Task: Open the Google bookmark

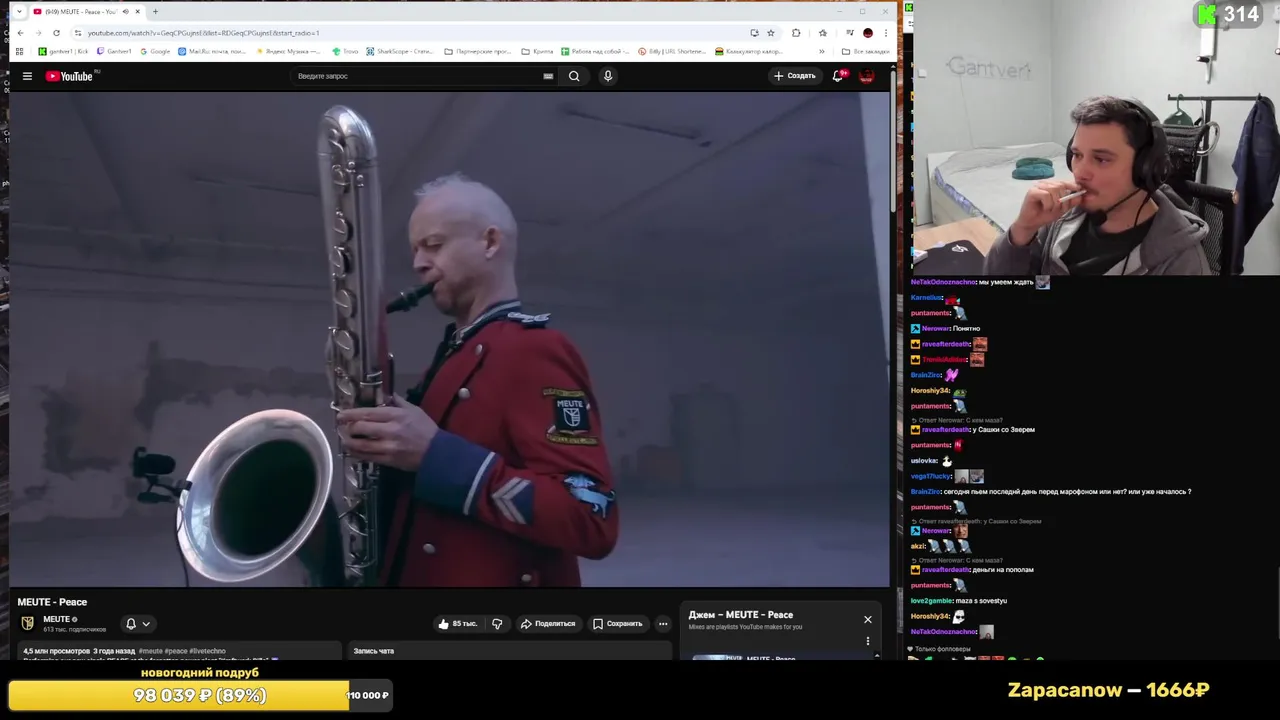Action: pos(155,51)
